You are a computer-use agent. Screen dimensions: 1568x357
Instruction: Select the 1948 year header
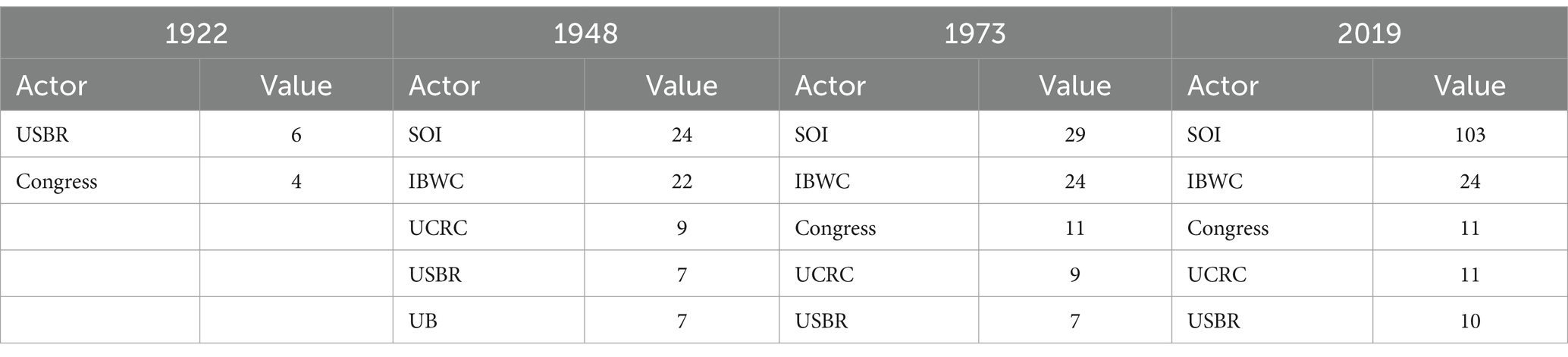click(x=585, y=33)
